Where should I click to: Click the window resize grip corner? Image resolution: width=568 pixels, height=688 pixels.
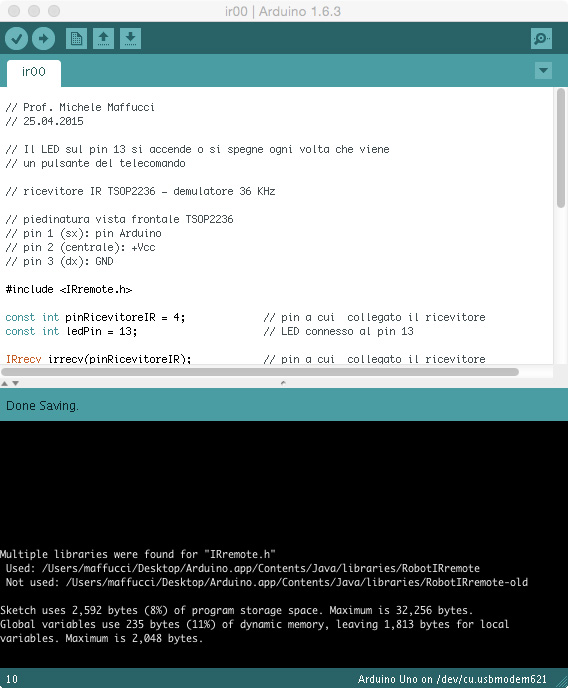(x=561, y=681)
